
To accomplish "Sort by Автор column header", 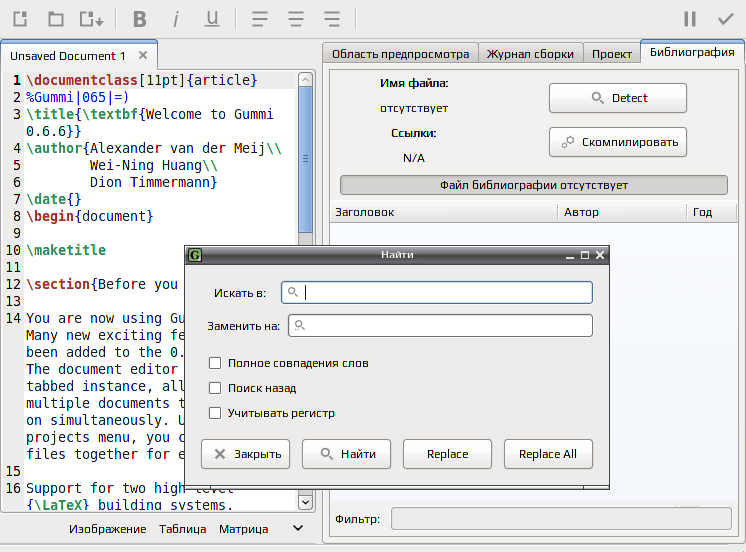I will (x=622, y=212).
